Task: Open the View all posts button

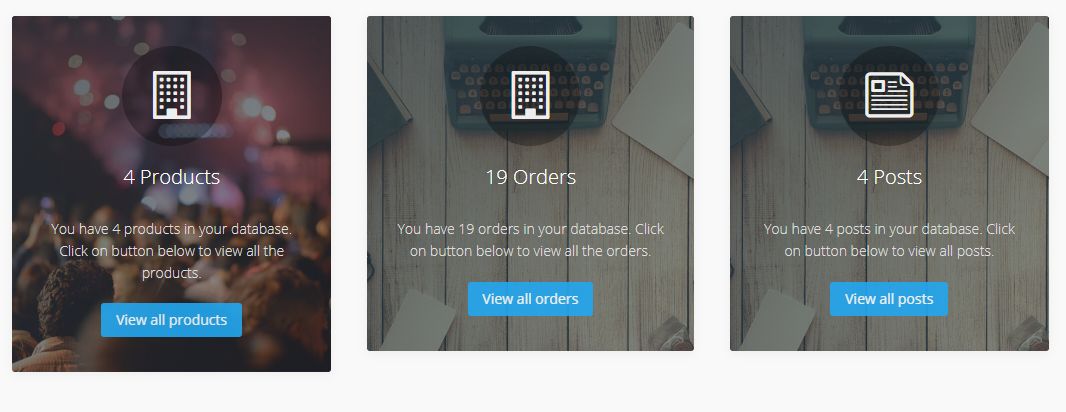Action: coord(889,299)
